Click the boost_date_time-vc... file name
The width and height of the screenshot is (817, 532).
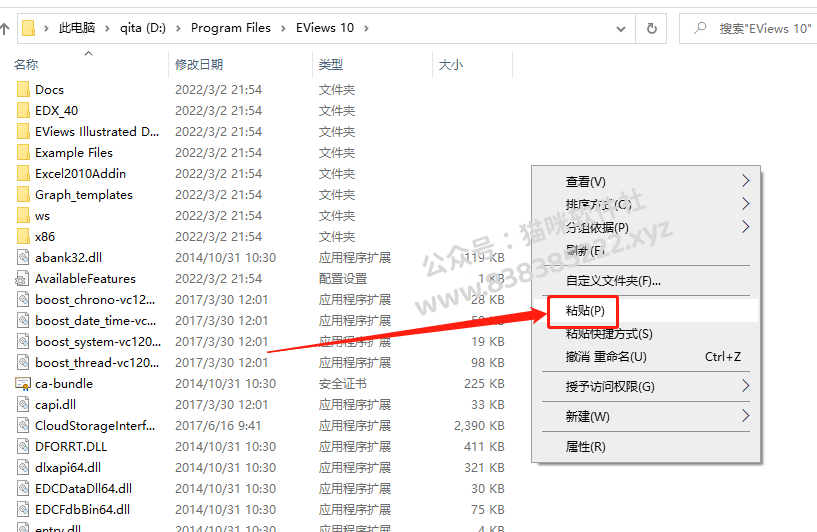coord(95,320)
